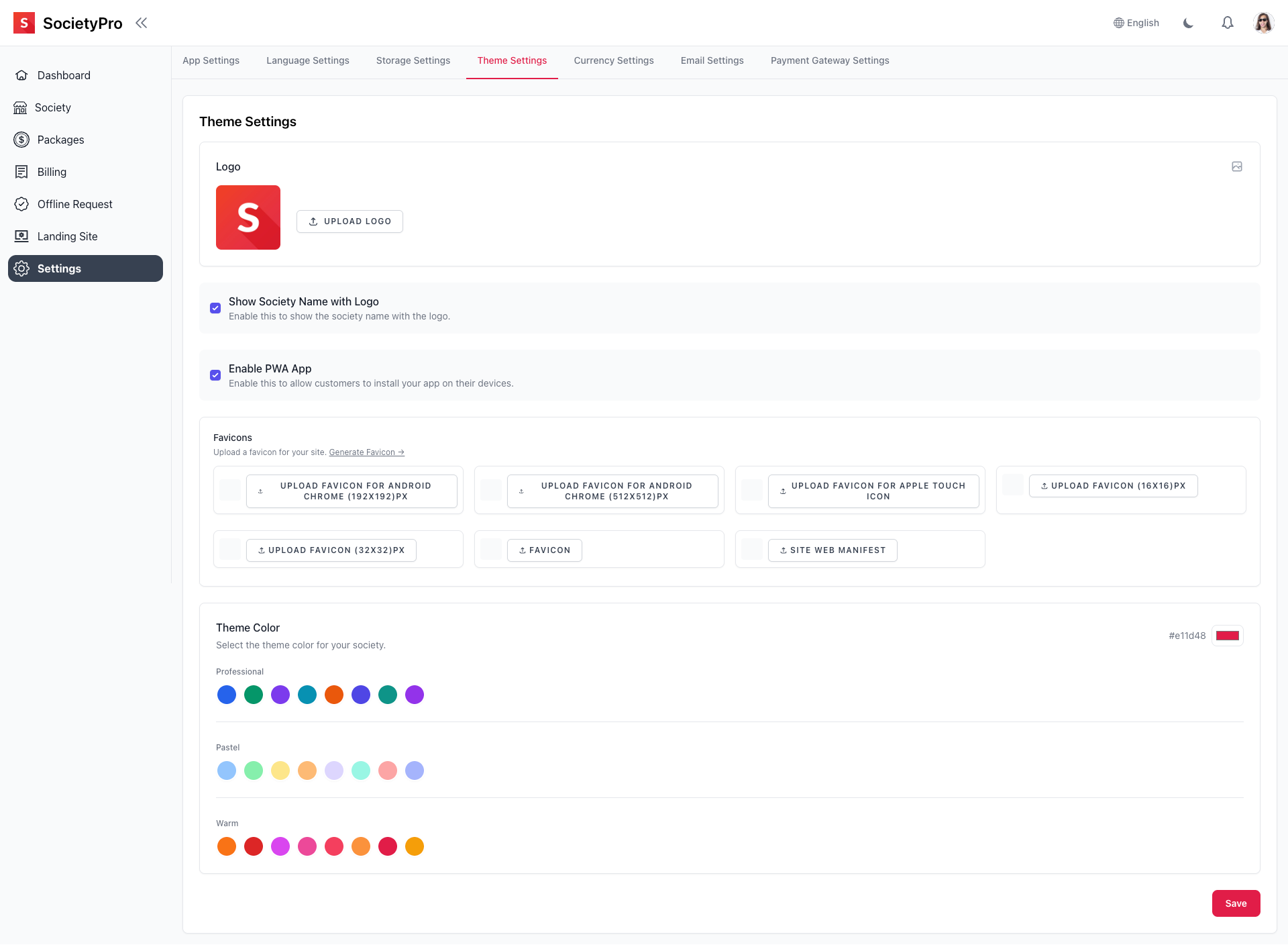Switch to Currency Settings tab
The image size is (1288, 945).
(x=613, y=60)
